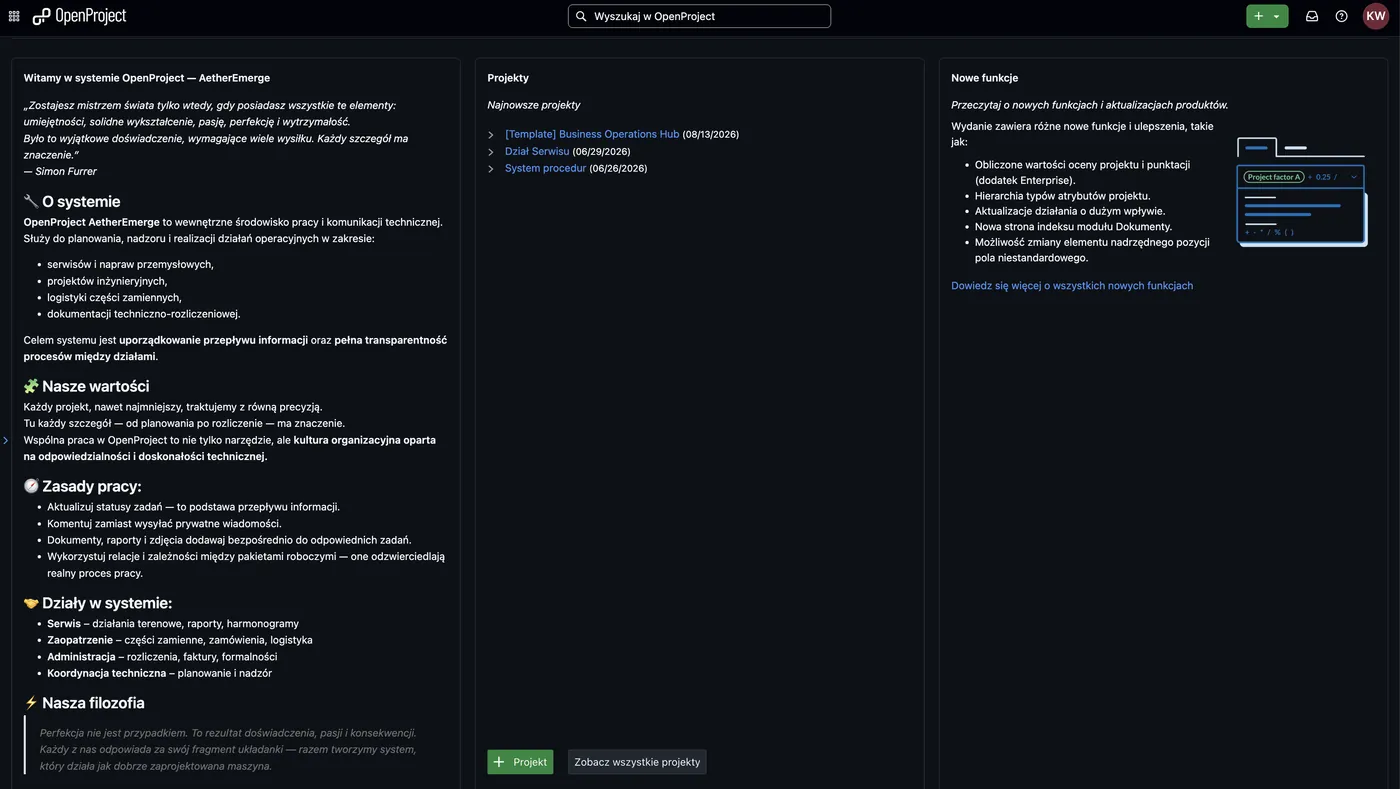Click the new features illustration image
The image size is (1400, 789).
[x=1301, y=191]
